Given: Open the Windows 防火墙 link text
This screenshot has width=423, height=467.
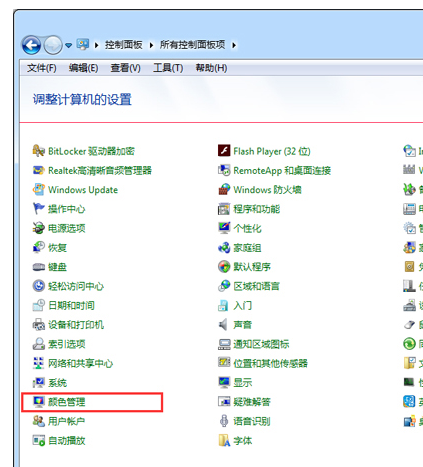Looking at the screenshot, I should tap(267, 190).
